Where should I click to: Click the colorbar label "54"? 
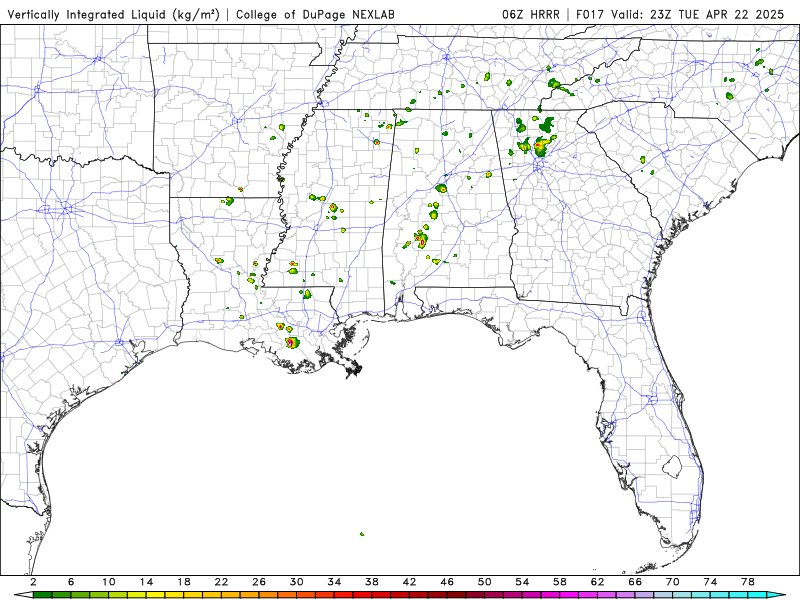[522, 582]
